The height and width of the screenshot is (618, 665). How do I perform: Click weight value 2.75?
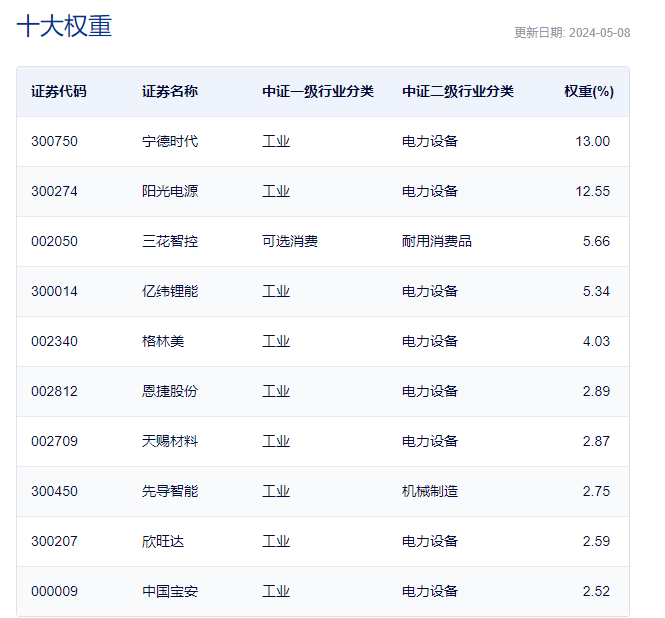(596, 492)
